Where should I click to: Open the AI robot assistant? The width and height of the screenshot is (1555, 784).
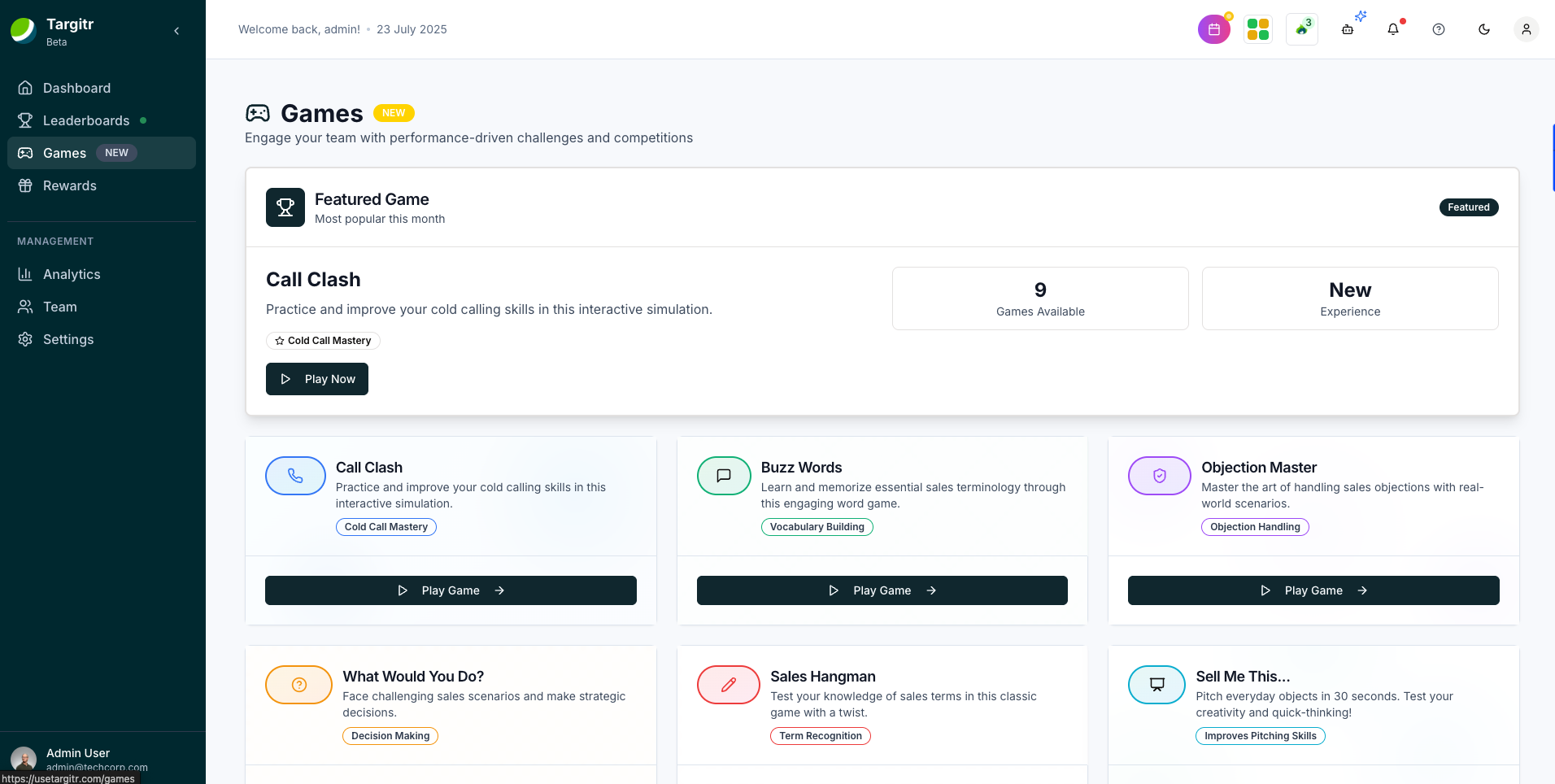[x=1348, y=29]
